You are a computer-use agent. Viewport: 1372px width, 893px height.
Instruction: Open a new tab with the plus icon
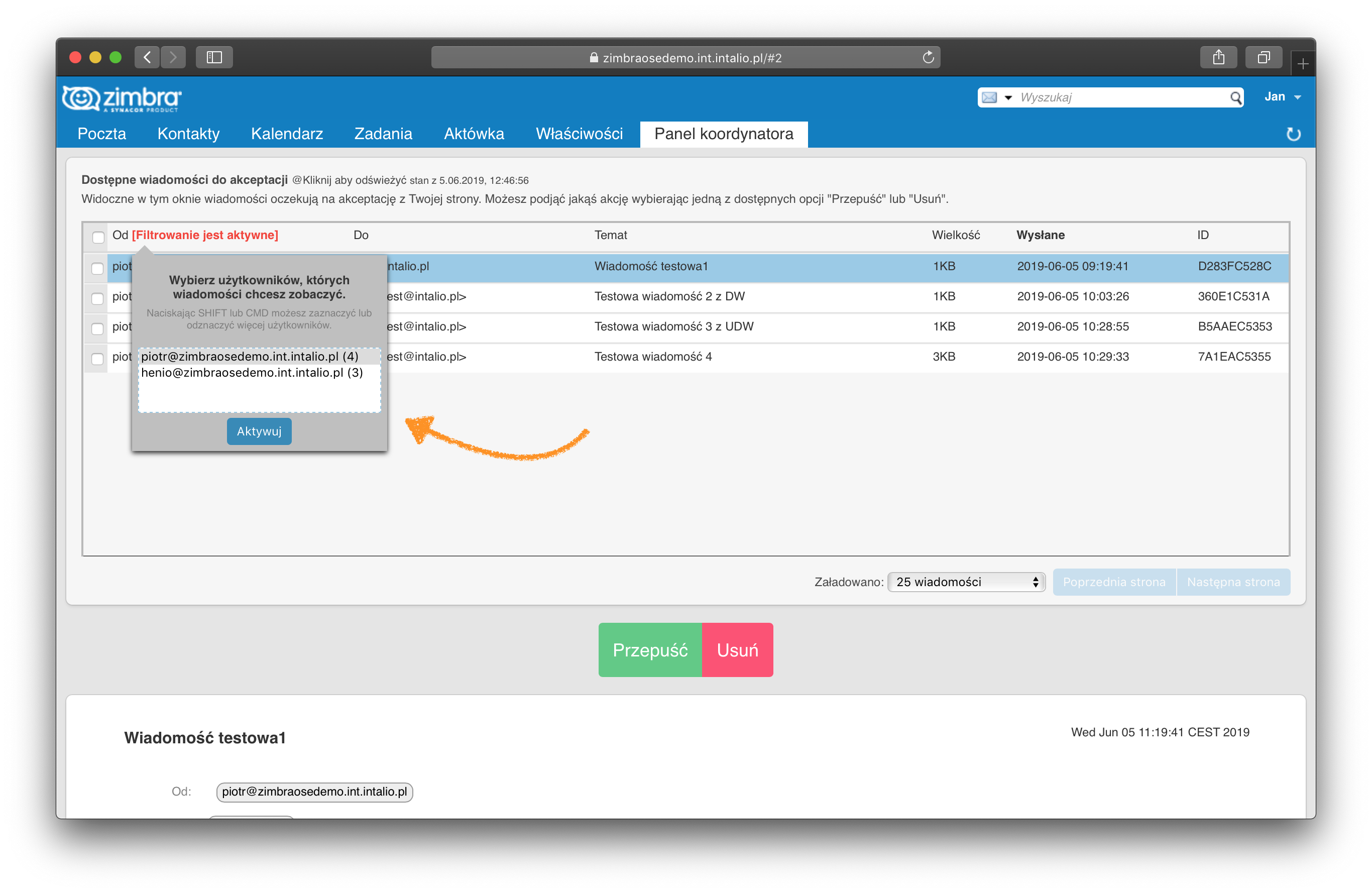[1302, 63]
